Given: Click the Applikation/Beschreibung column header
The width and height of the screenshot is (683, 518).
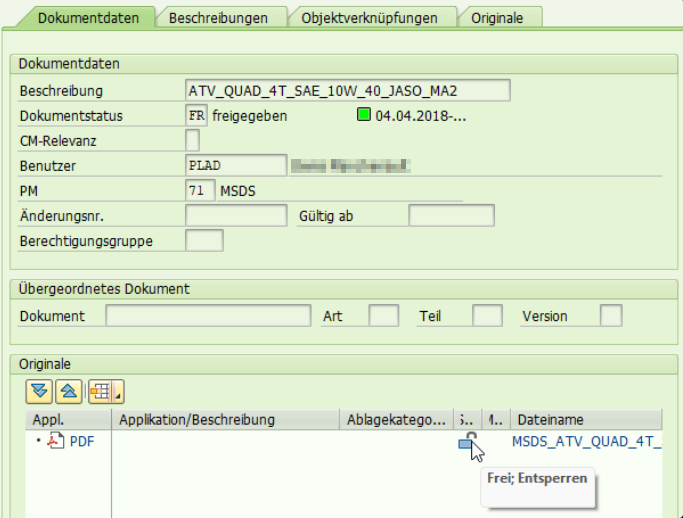Looking at the screenshot, I should point(226,420).
